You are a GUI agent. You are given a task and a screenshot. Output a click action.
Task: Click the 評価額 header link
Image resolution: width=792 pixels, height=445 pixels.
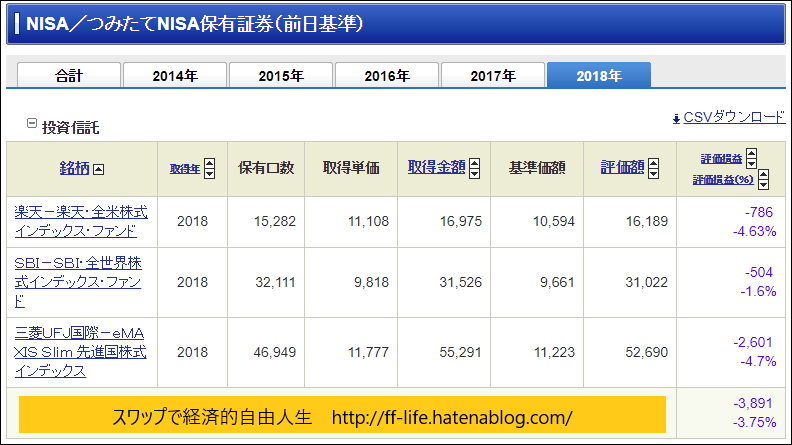coord(622,167)
